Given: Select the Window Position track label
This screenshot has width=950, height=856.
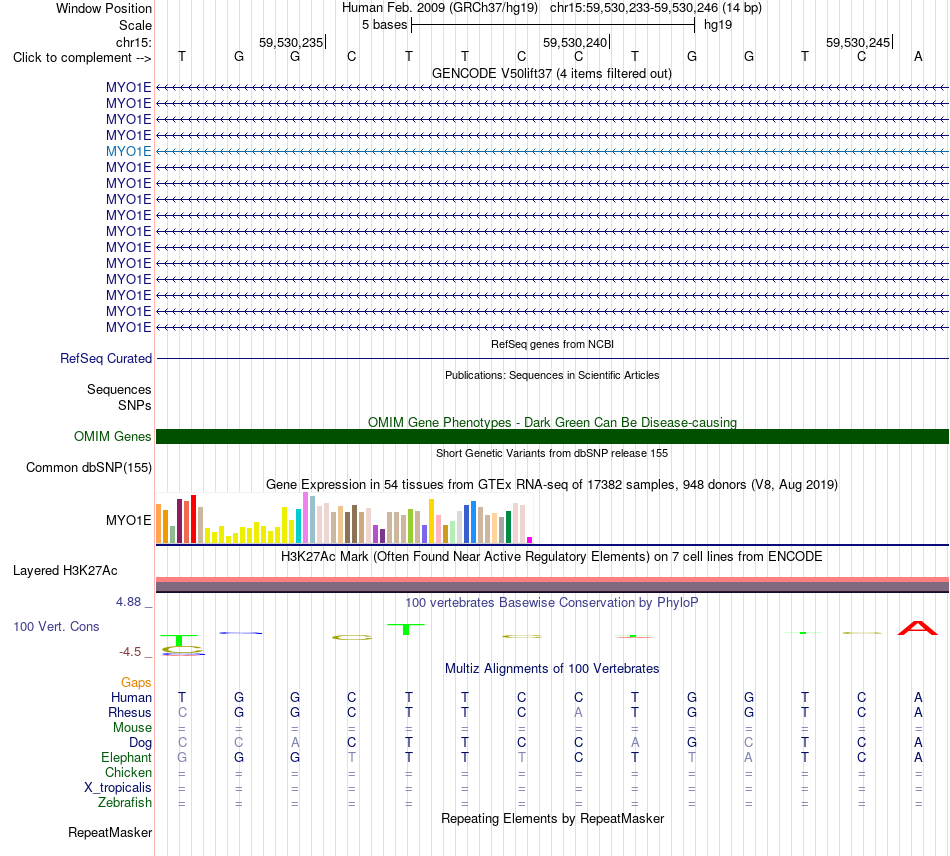Looking at the screenshot, I should click(x=104, y=8).
